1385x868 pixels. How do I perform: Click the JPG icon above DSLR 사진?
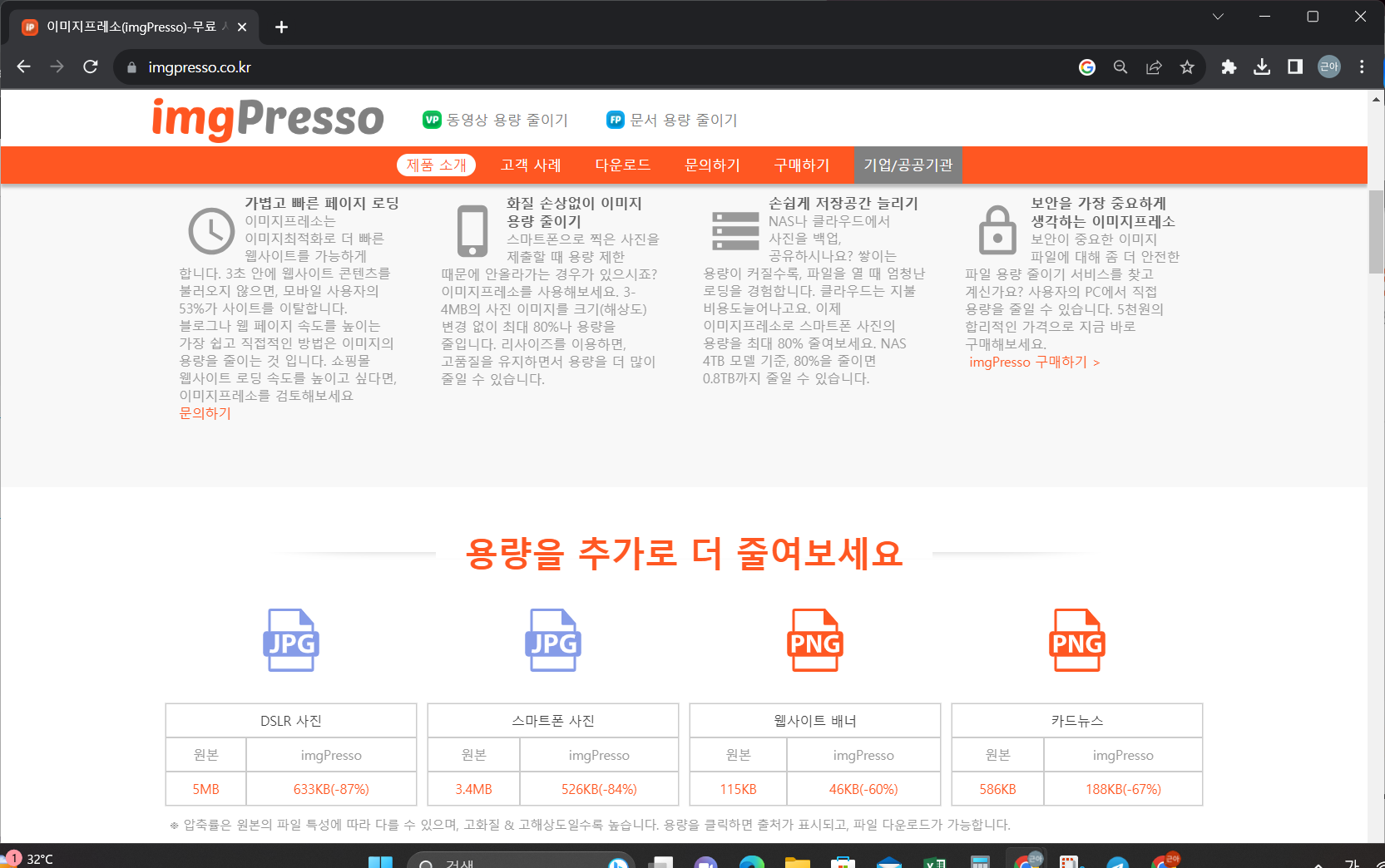pos(291,640)
